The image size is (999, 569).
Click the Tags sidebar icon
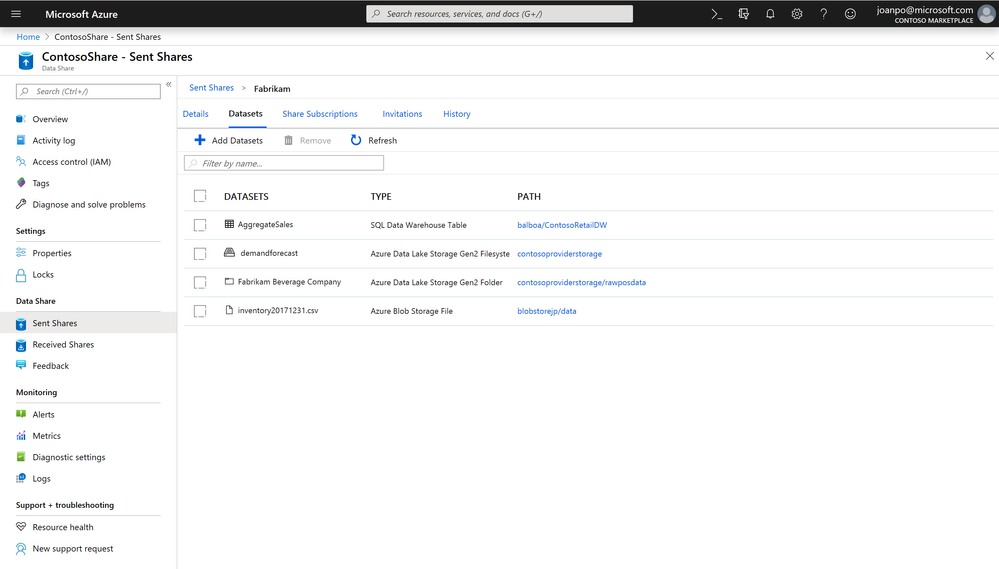(21, 183)
